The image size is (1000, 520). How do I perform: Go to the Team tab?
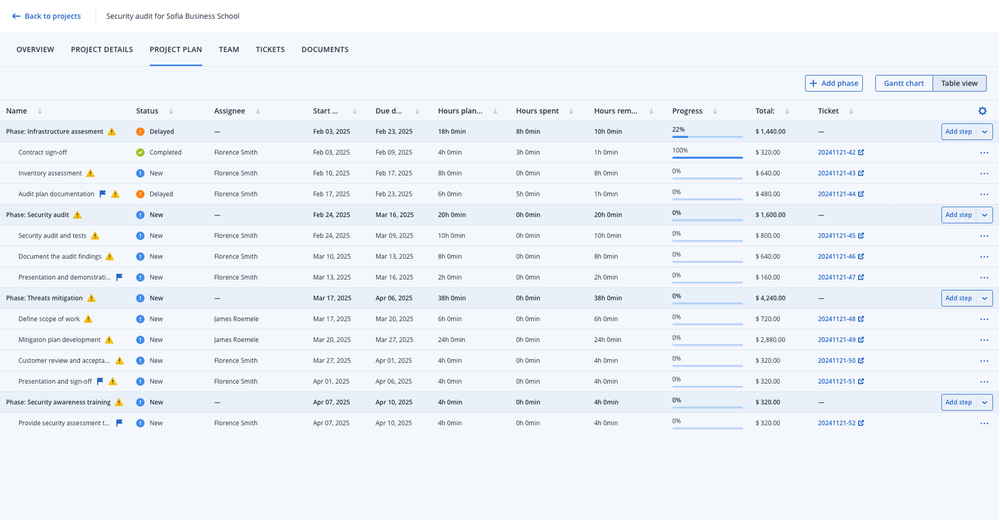[229, 49]
